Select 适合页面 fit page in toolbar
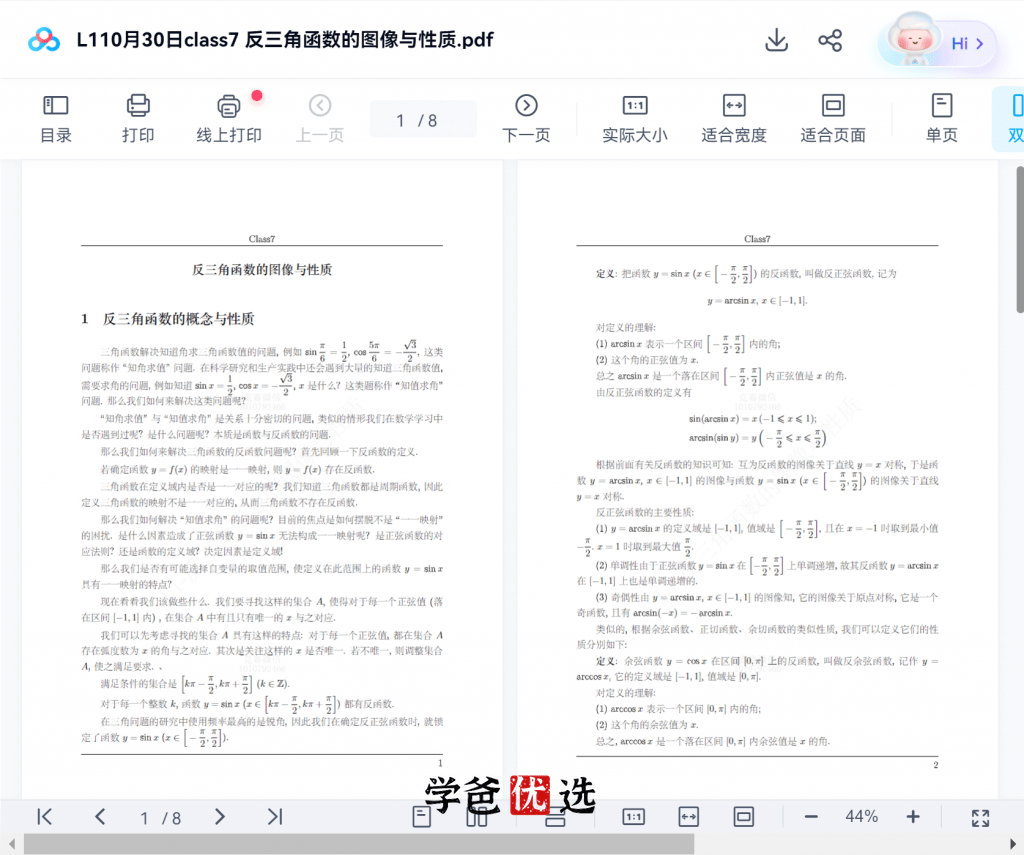Image resolution: width=1024 pixels, height=855 pixels. tap(833, 119)
